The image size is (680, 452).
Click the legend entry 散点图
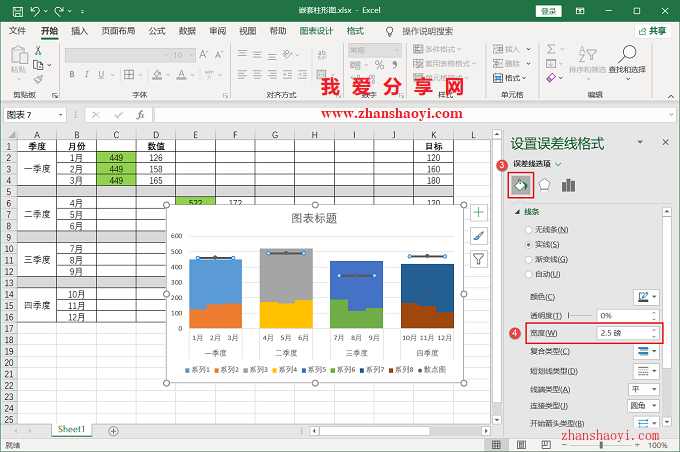pyautogui.click(x=432, y=370)
